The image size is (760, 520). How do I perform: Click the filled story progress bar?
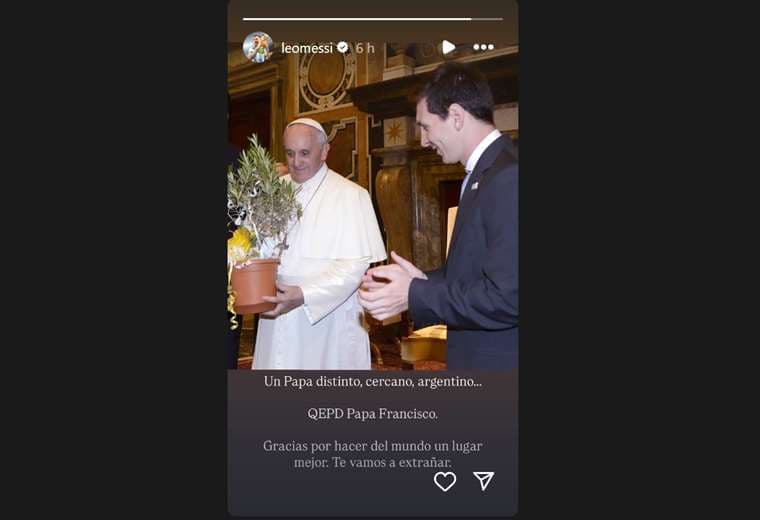357,19
